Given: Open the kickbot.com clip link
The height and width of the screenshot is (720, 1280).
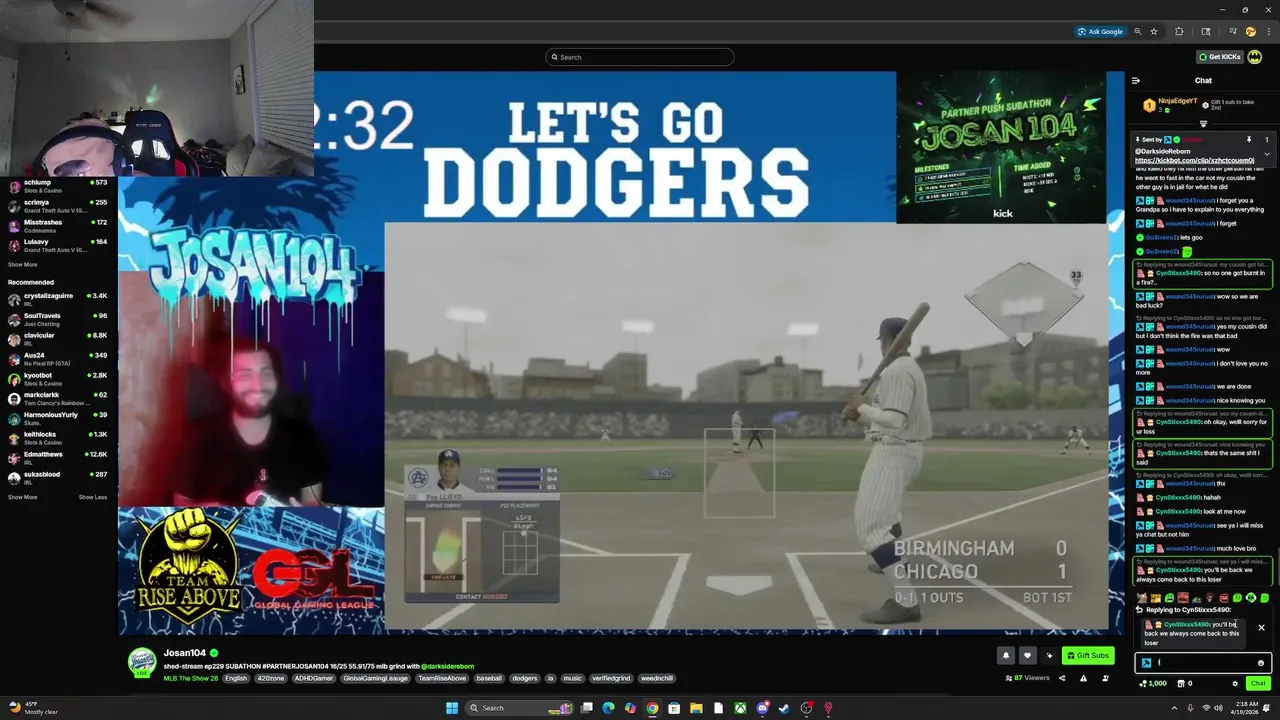Looking at the screenshot, I should [1194, 160].
